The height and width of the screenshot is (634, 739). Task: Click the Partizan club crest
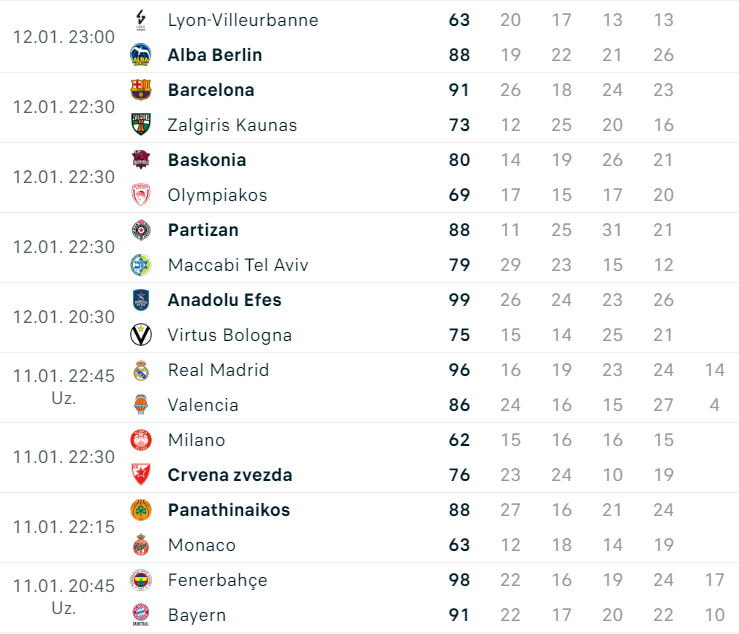141,230
